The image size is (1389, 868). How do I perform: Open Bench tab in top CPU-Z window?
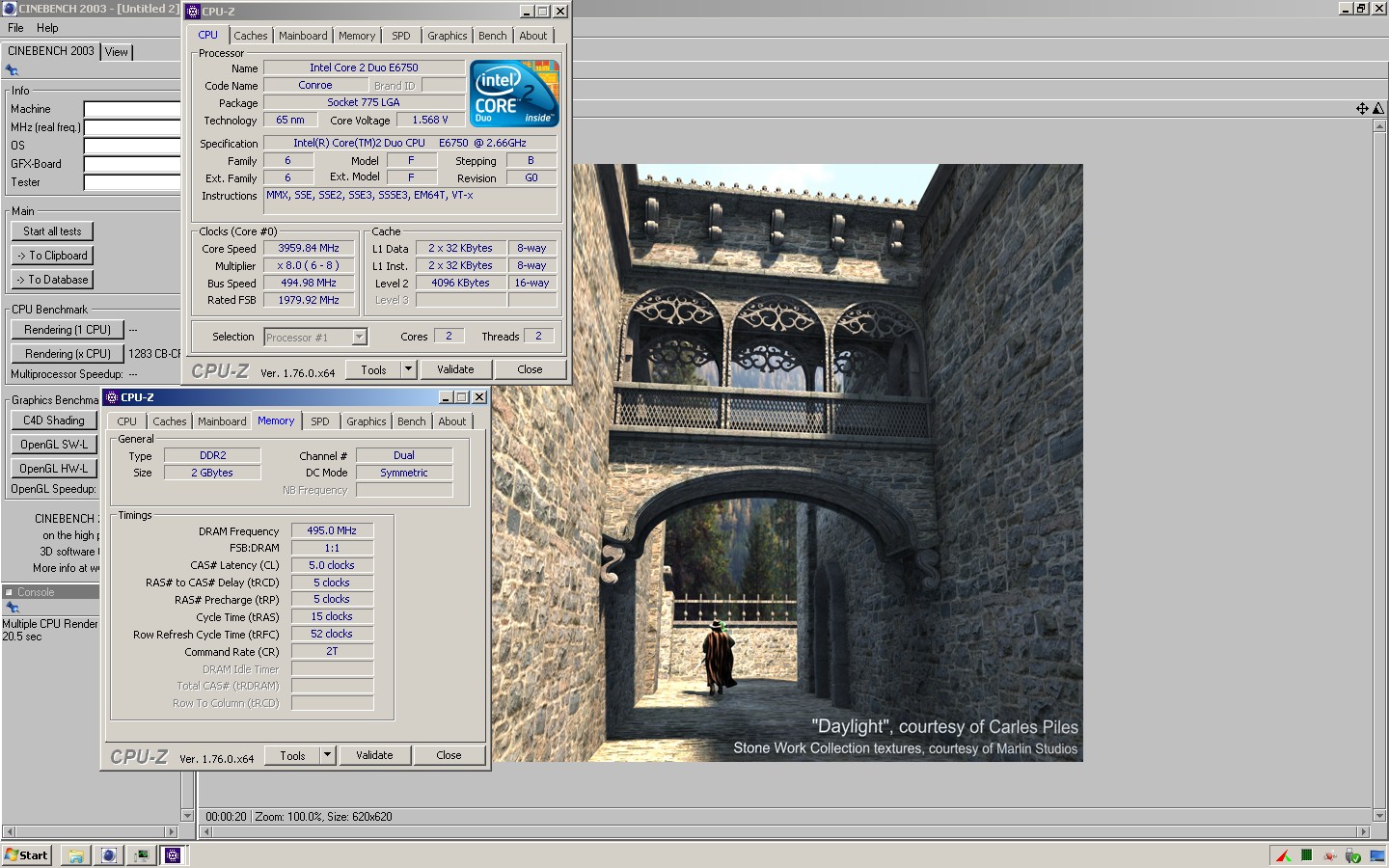493,36
